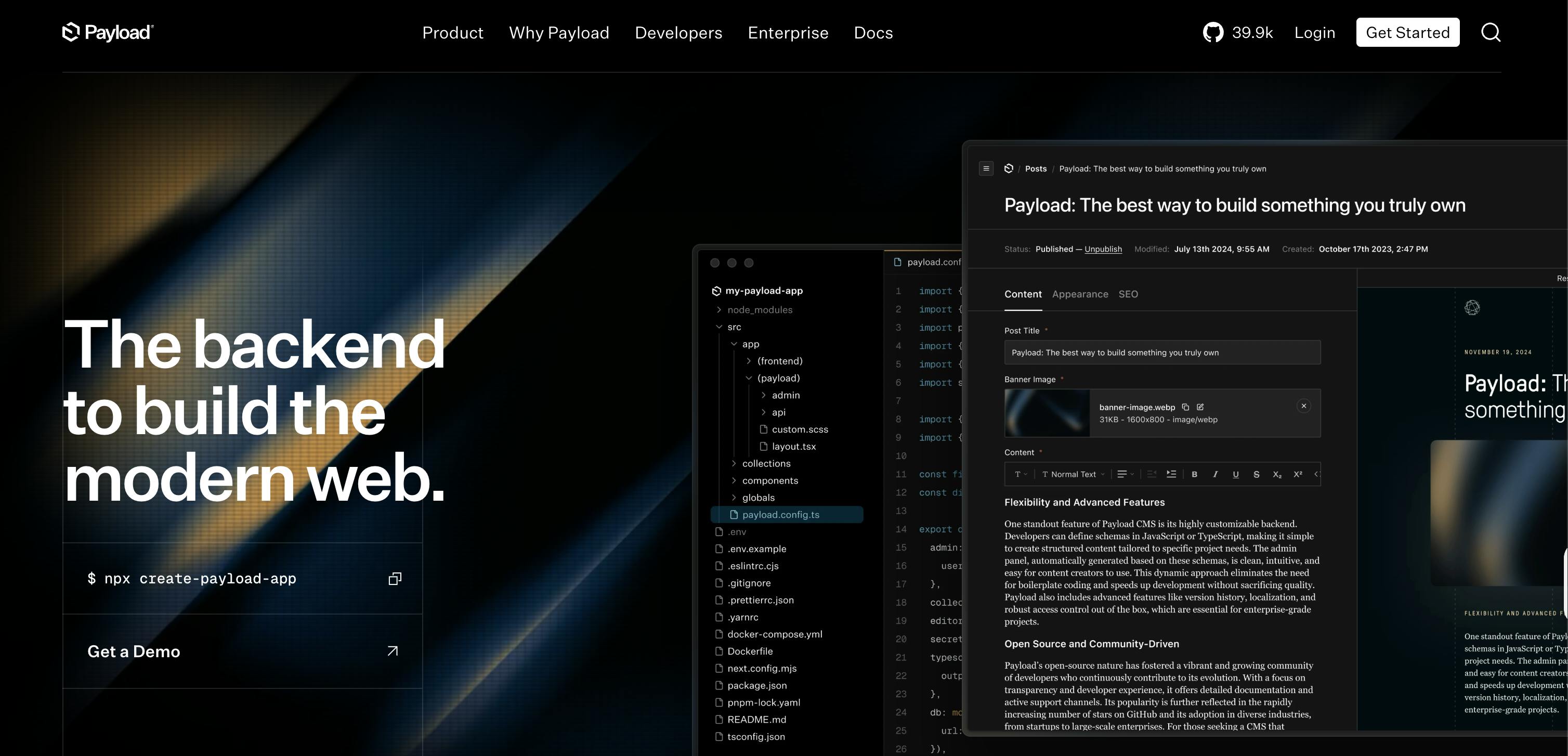Copy the npx create-payload-app command
Viewport: 1568px width, 756px height.
(395, 578)
